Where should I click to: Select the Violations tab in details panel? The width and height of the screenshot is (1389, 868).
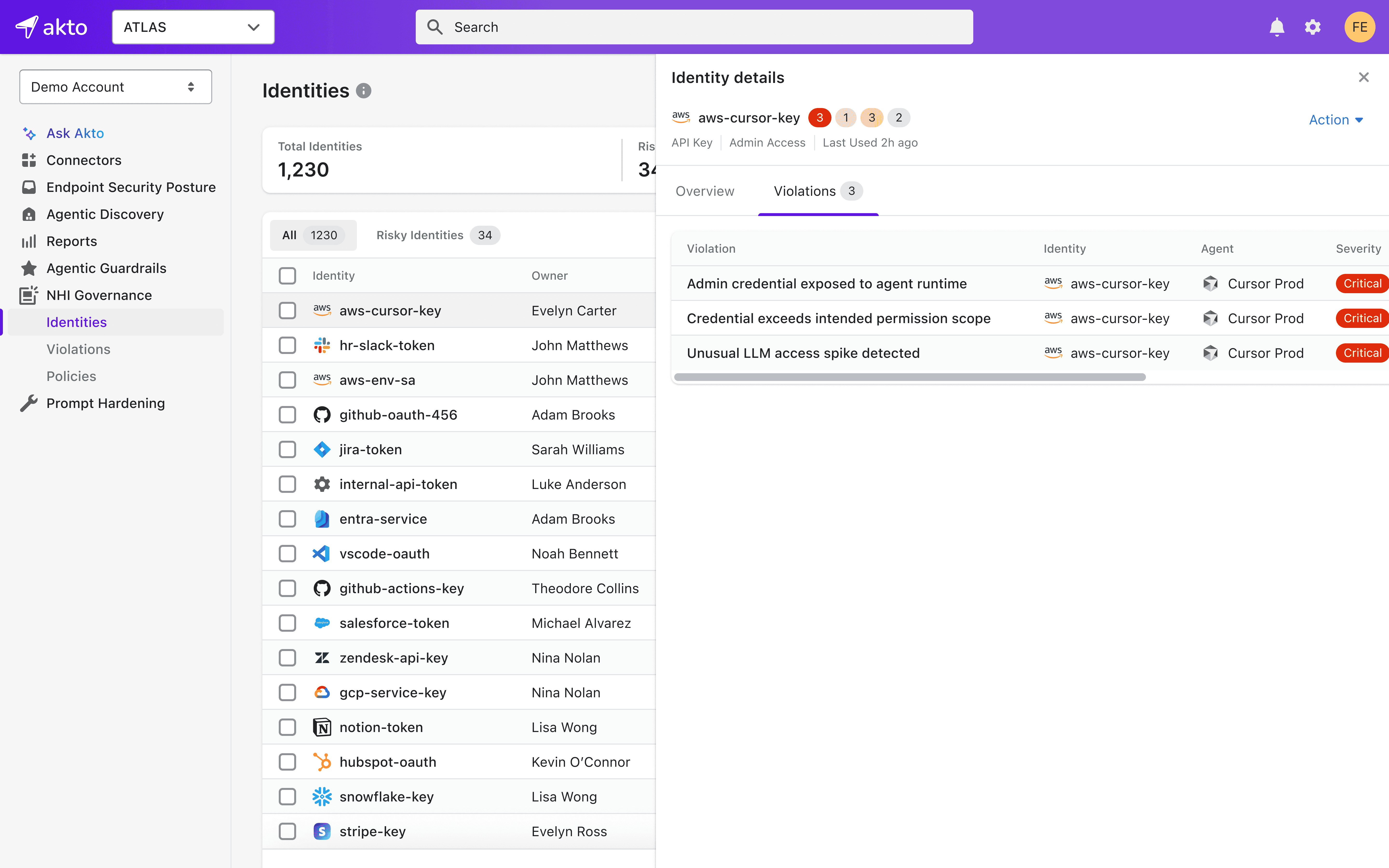coord(818,191)
